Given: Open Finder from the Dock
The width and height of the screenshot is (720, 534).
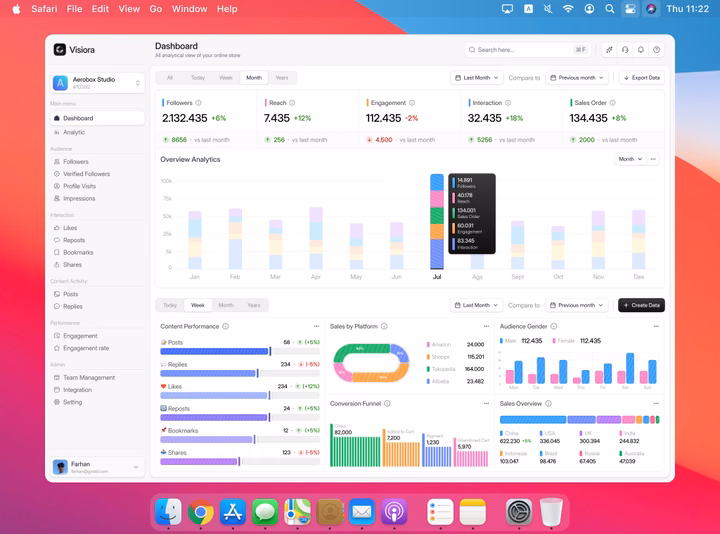Looking at the screenshot, I should coord(169,512).
